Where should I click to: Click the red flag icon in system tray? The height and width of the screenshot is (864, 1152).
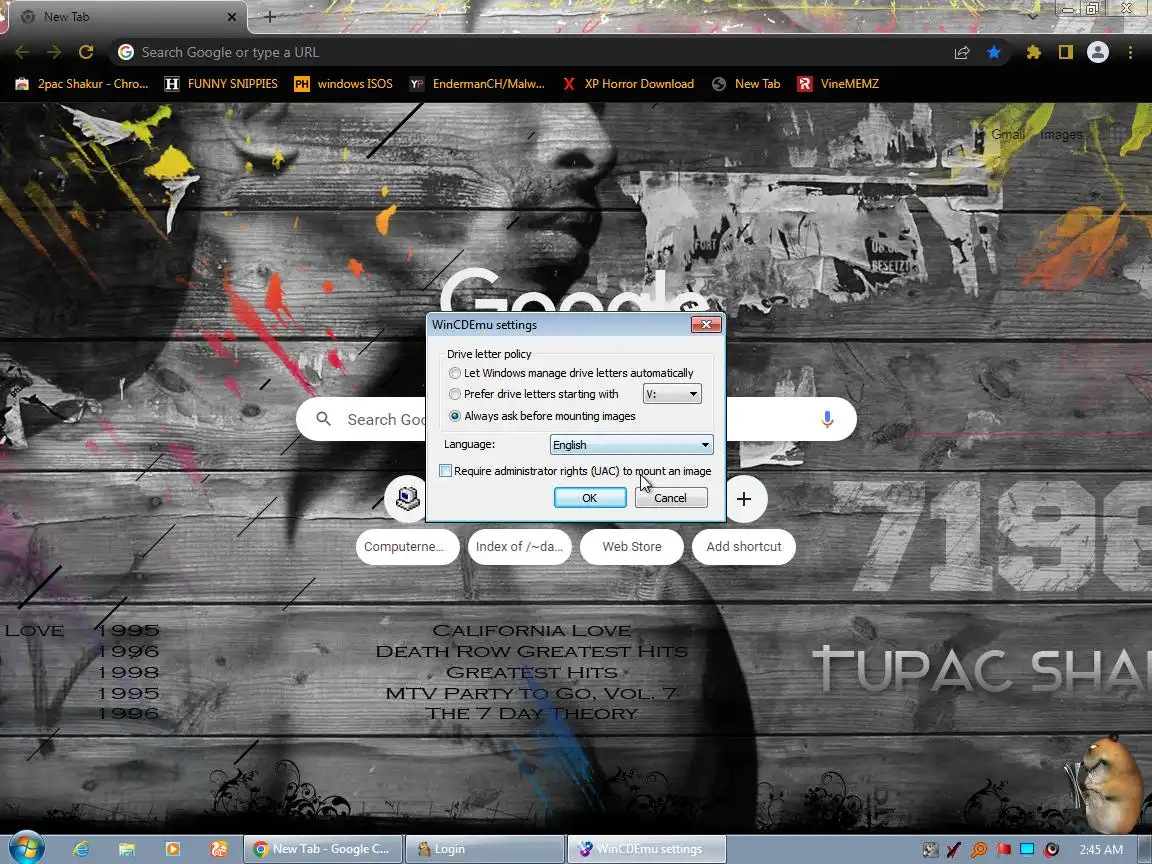(1003, 849)
